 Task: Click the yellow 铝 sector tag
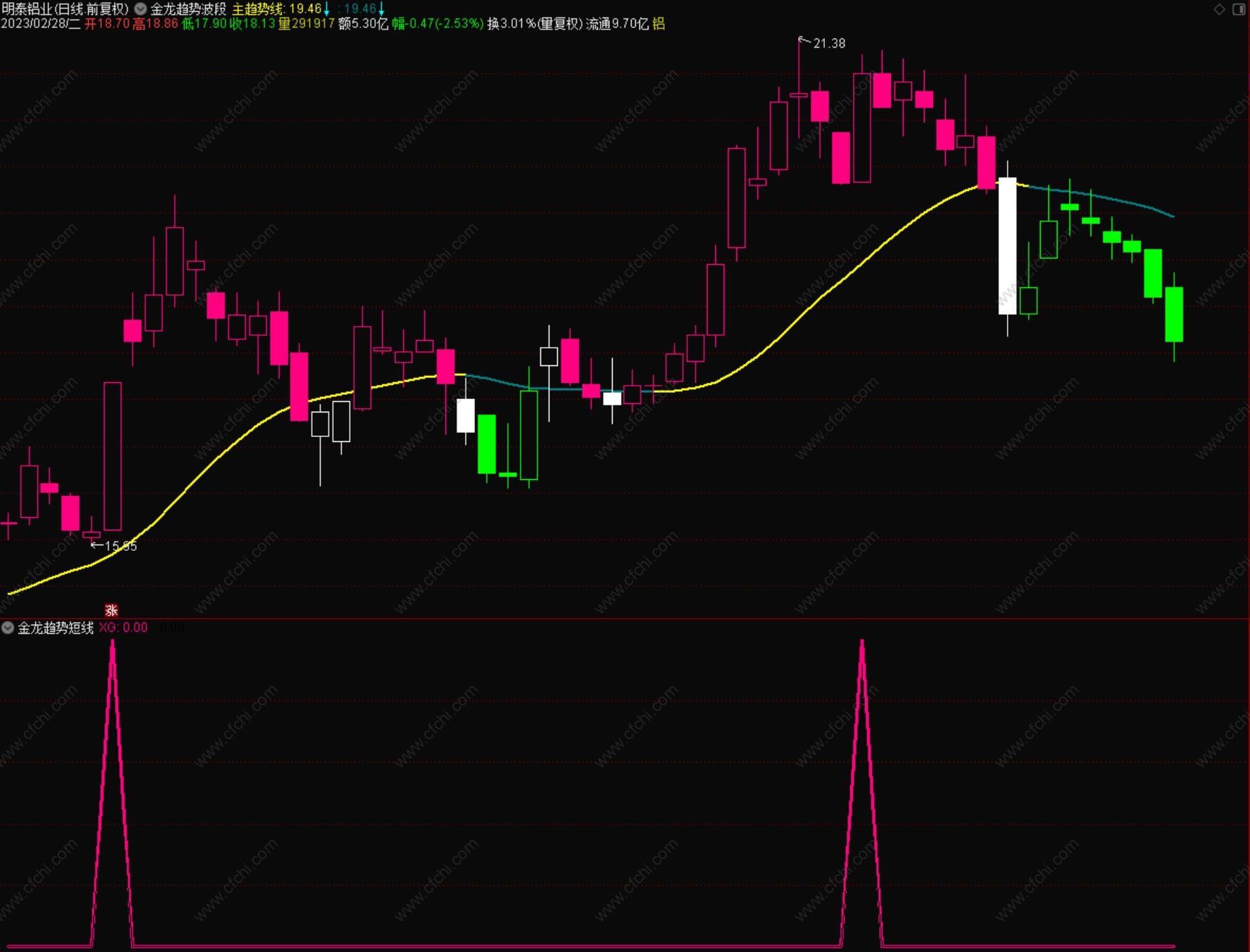[658, 24]
